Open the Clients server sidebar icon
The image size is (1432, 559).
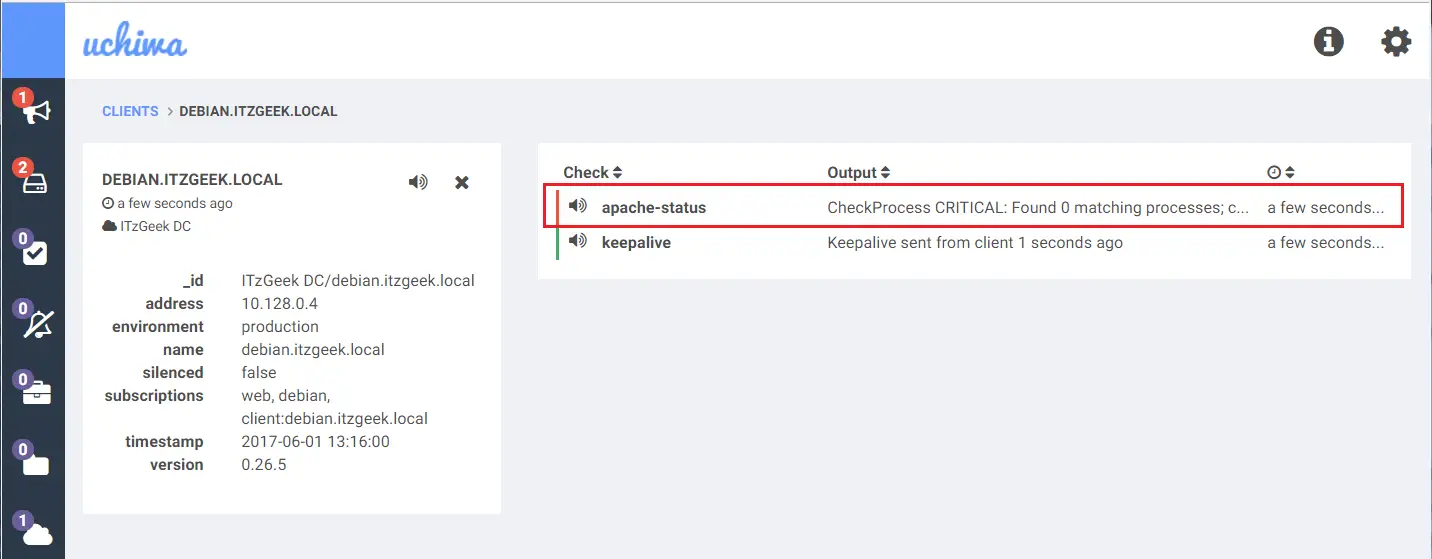(36, 184)
